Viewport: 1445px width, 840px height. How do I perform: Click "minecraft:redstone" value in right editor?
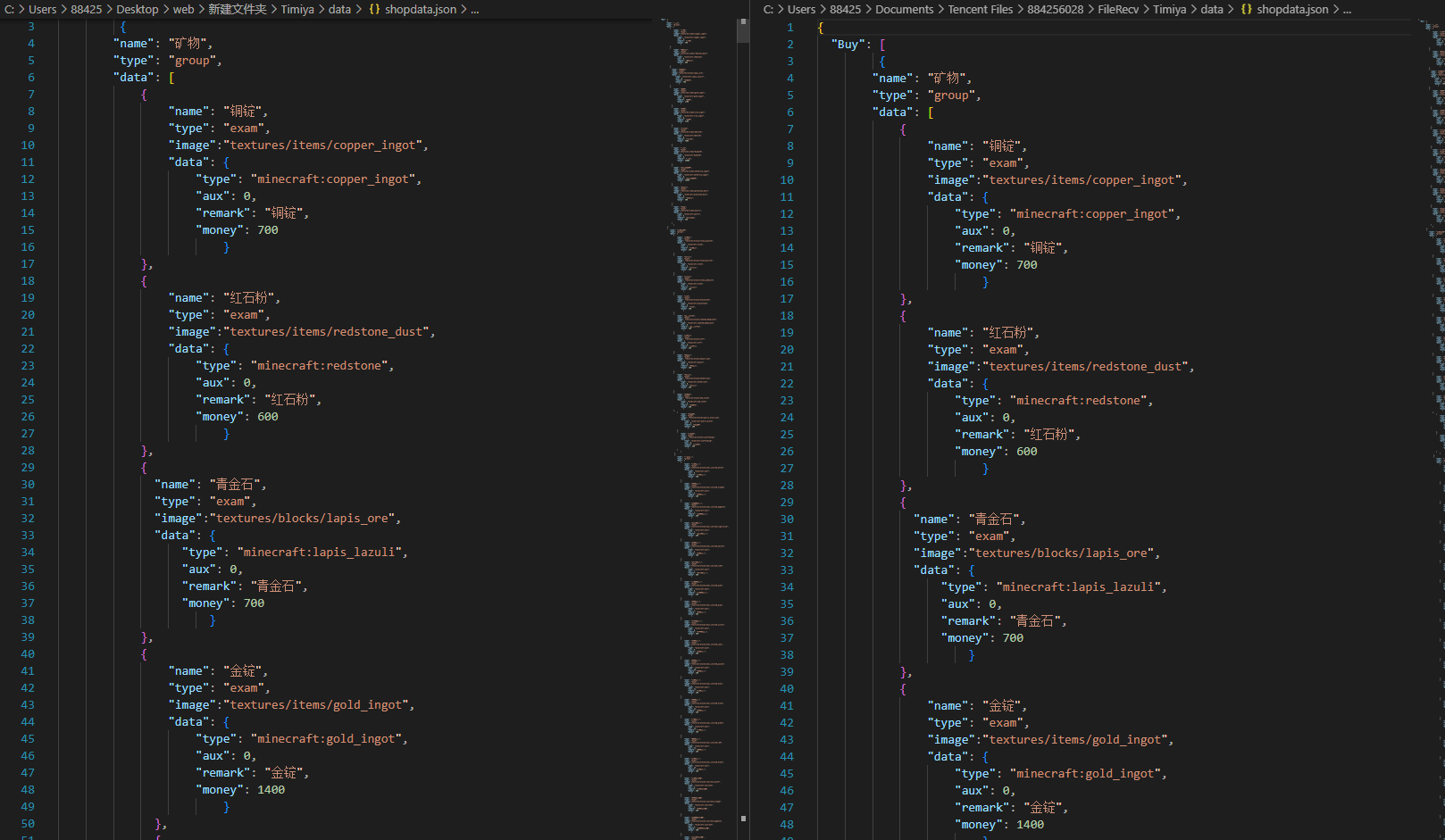click(1079, 401)
